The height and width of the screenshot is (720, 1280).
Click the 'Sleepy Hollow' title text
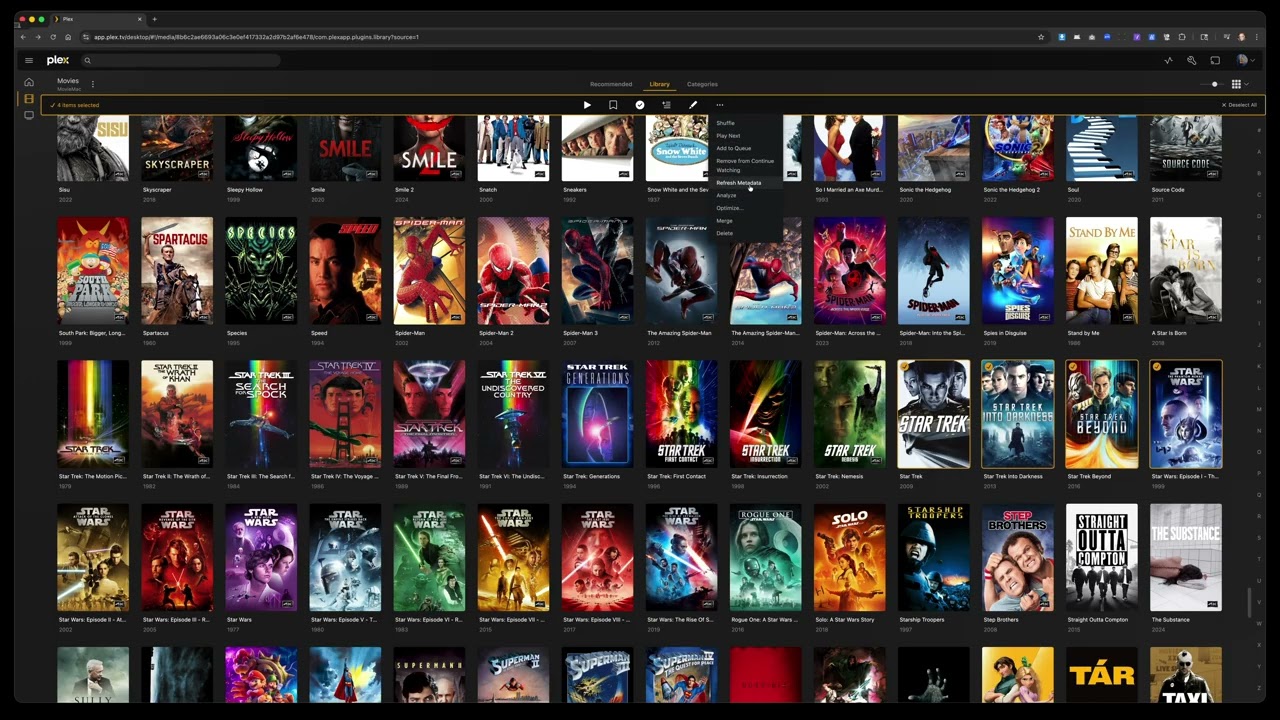click(x=245, y=190)
